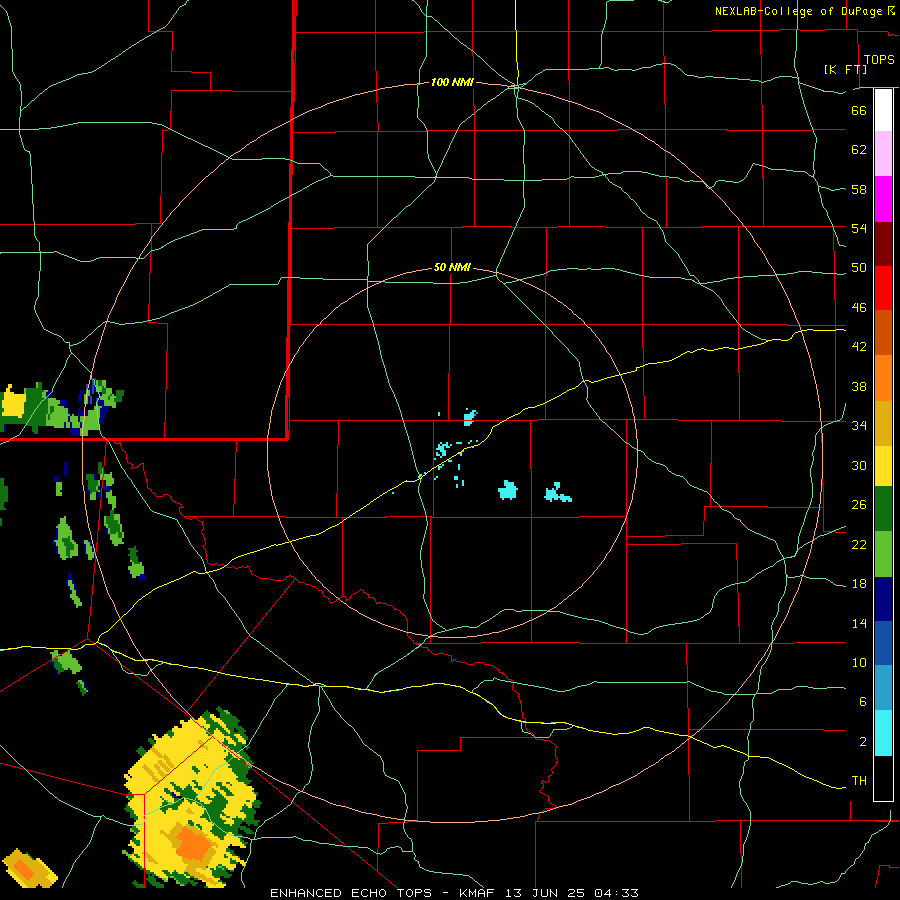
Task: Click the legend value "54"
Action: [859, 228]
